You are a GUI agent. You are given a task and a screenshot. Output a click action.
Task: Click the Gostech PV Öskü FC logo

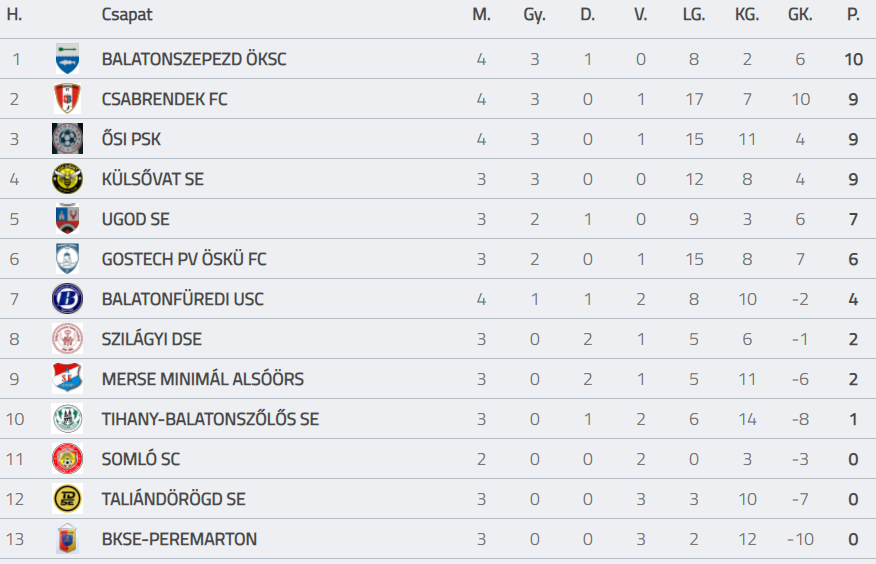(67, 259)
